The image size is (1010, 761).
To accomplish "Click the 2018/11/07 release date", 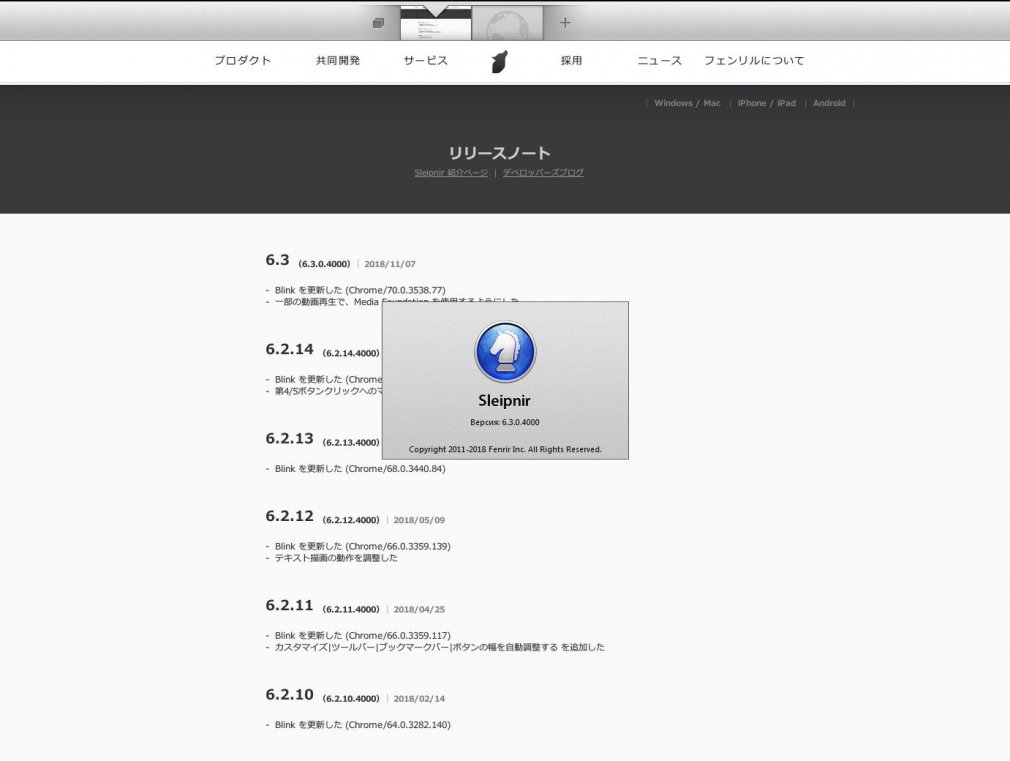I will point(390,264).
